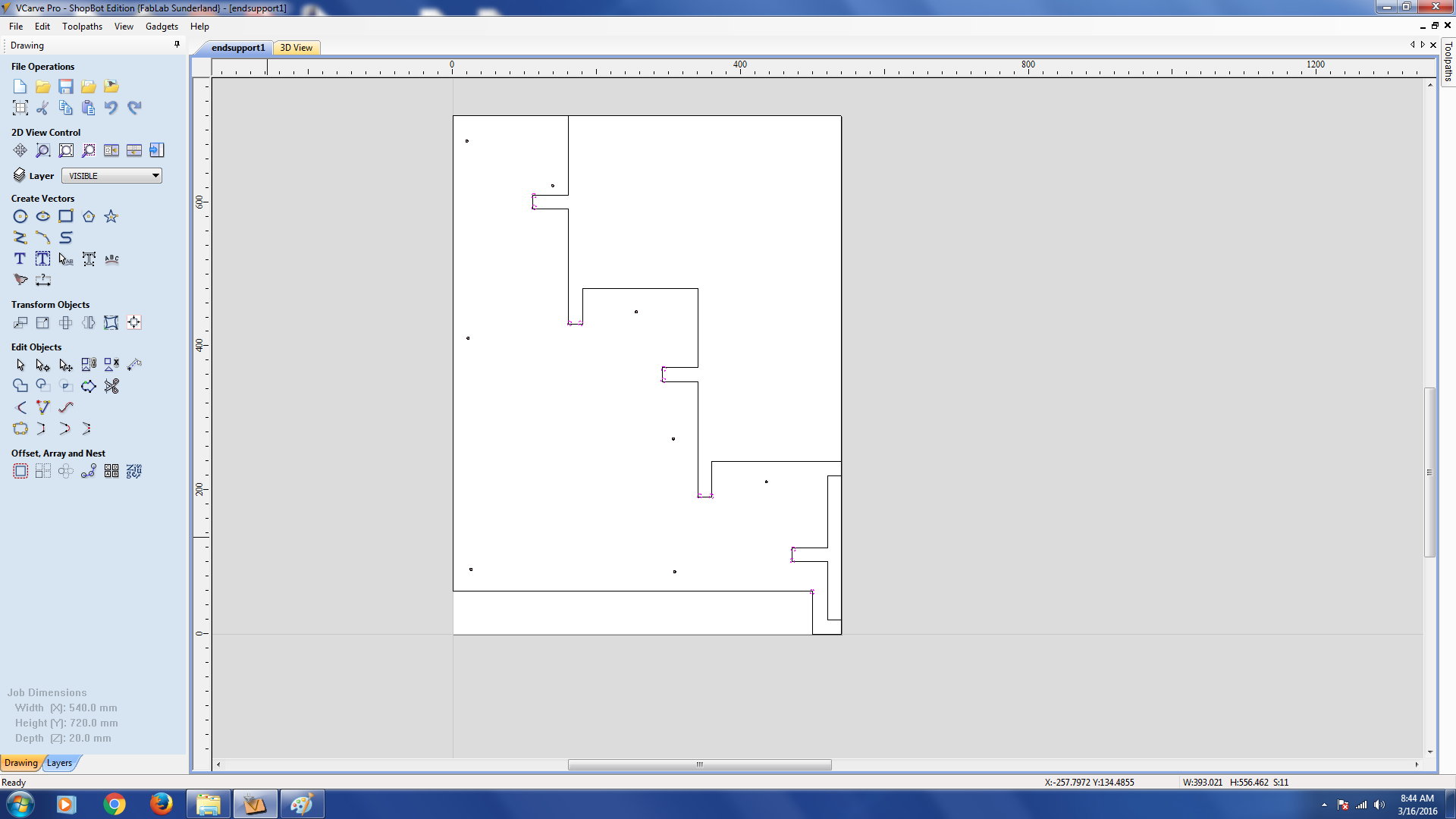Draw a star vector

(x=111, y=216)
